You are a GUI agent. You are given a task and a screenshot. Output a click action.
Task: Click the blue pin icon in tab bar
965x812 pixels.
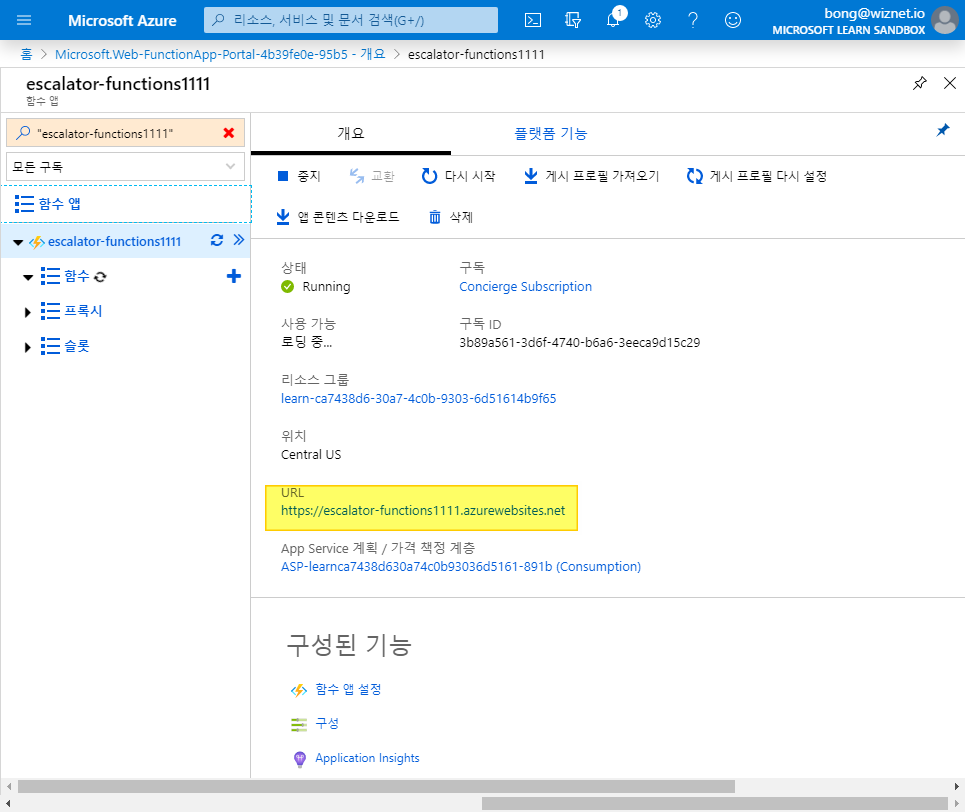pos(943,130)
